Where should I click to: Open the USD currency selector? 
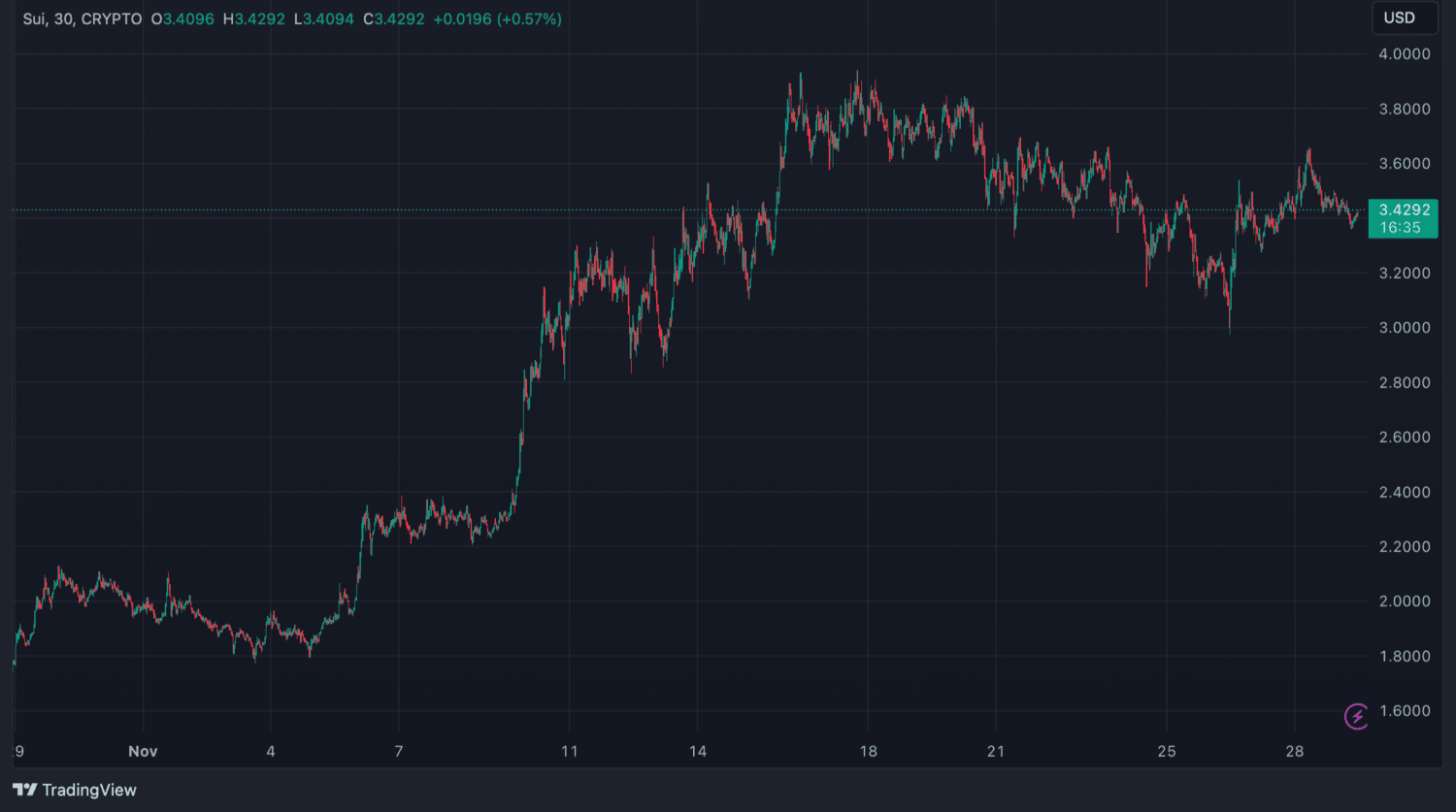1399,18
